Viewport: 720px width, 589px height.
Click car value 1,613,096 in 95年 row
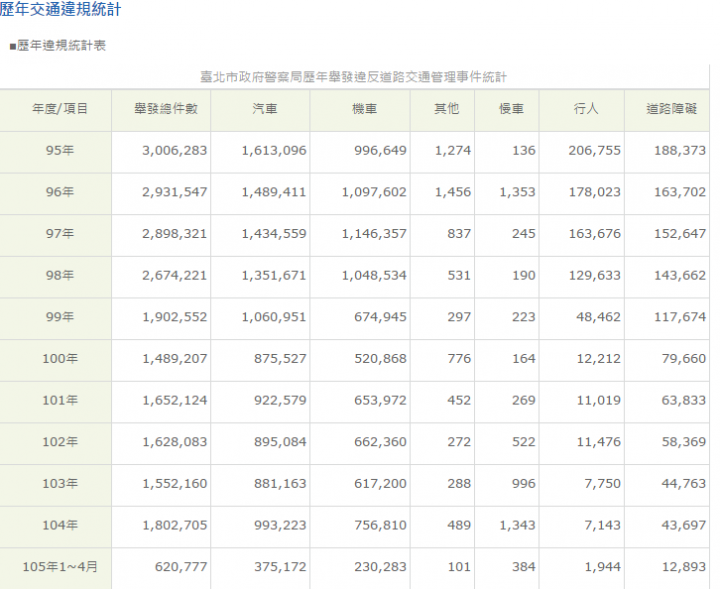point(274,151)
